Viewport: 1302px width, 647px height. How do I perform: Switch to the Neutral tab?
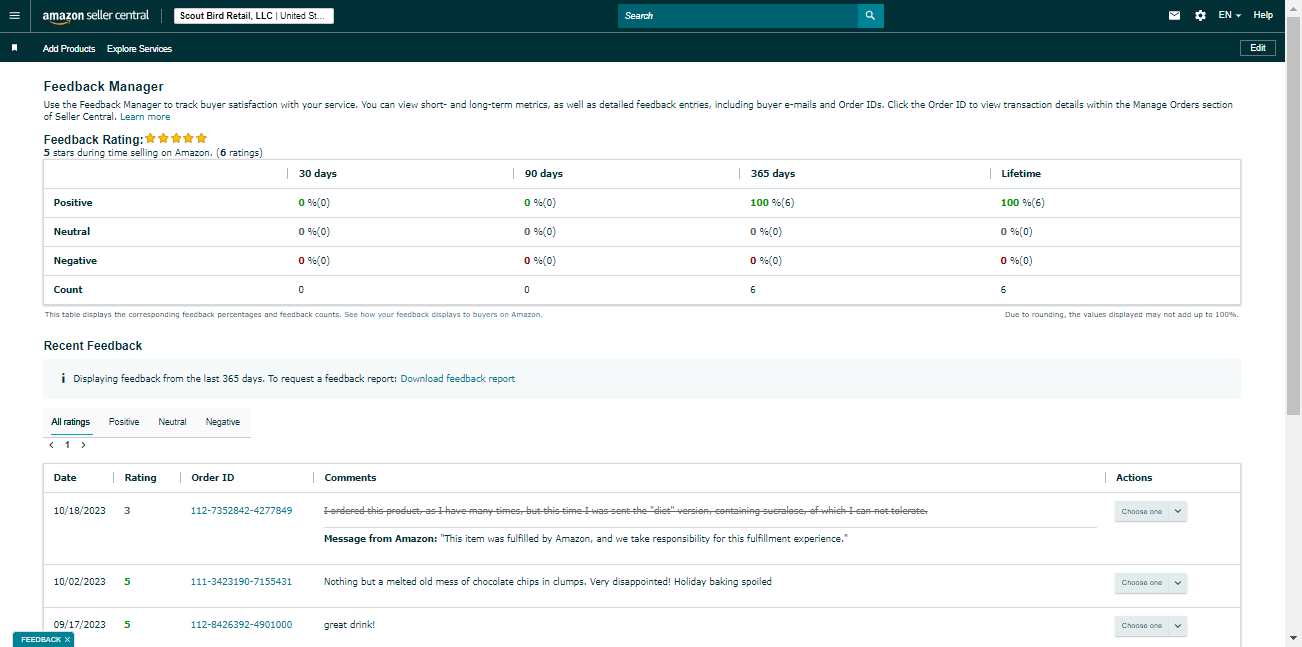pyautogui.click(x=172, y=422)
